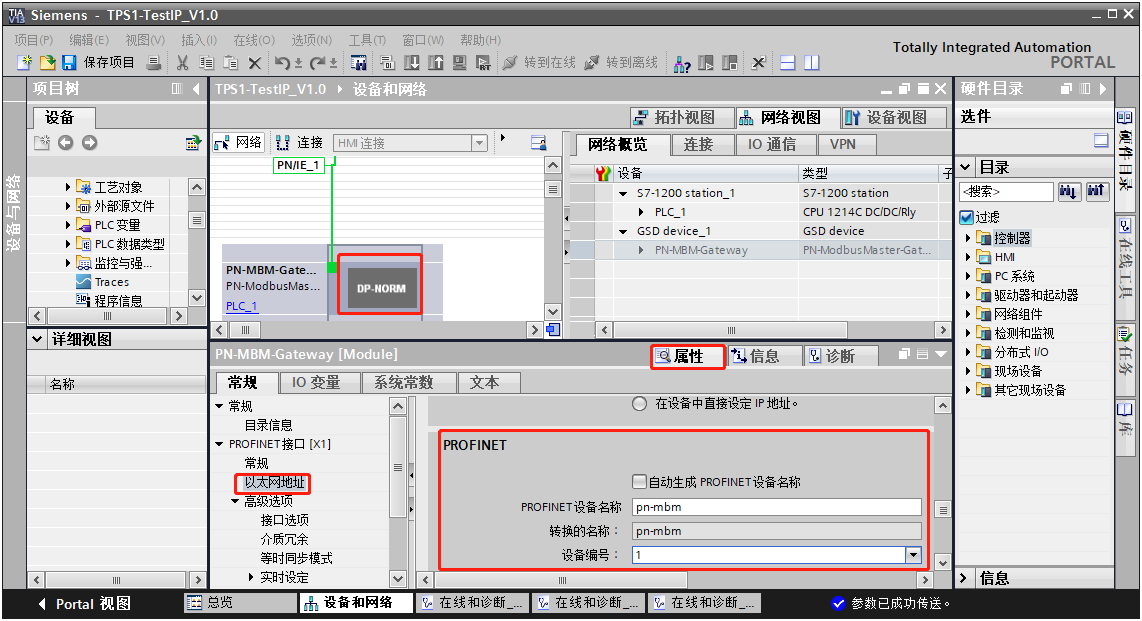Collapse S7-1200 station_1 row
Screen dimensions: 1142x621
623,194
